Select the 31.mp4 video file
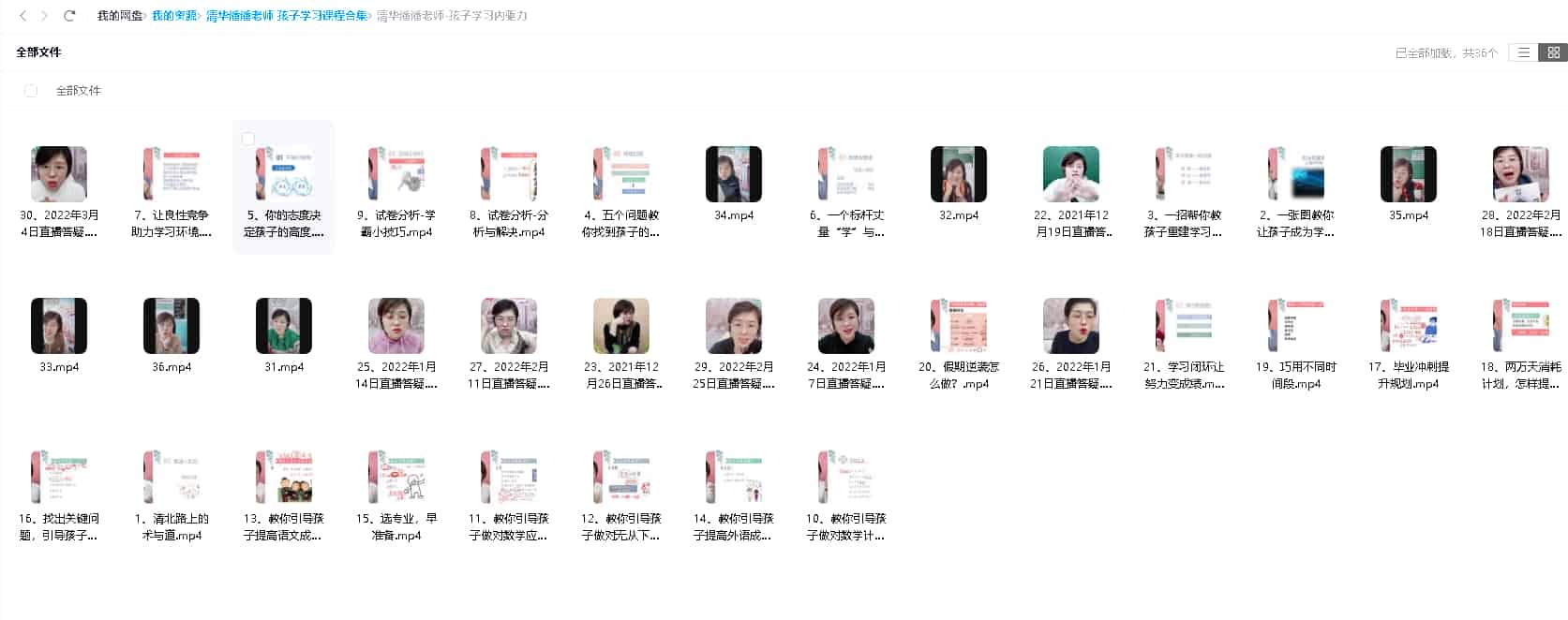Image resolution: width=1568 pixels, height=620 pixels. [x=284, y=326]
